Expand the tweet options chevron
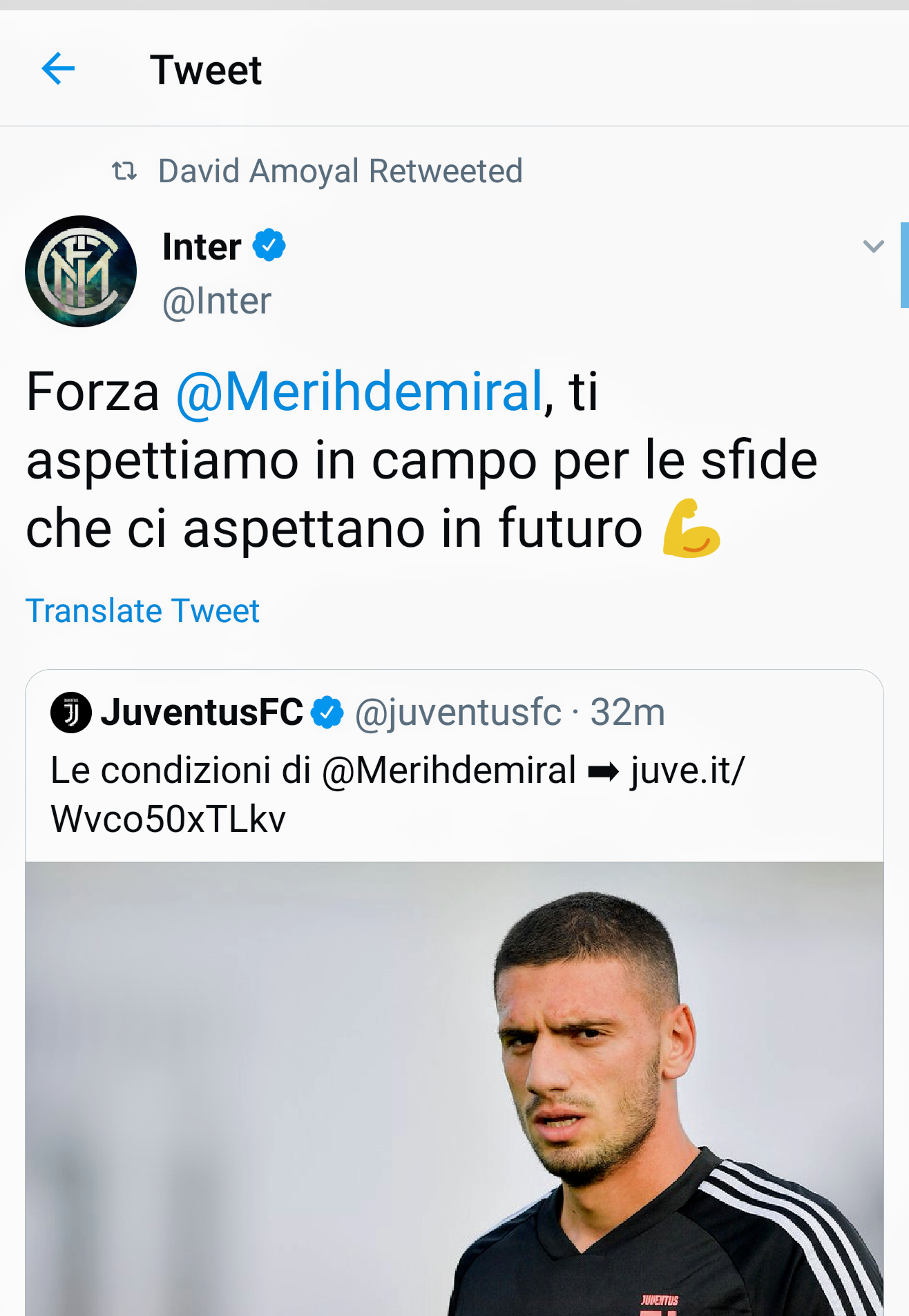 [873, 246]
